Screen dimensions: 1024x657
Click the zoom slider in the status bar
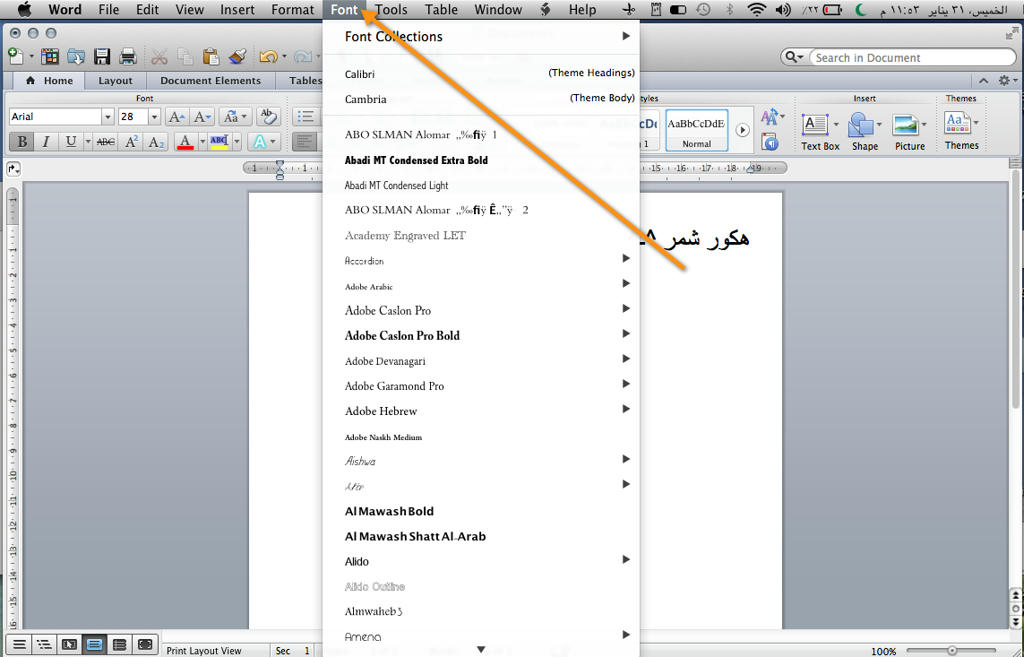(952, 650)
